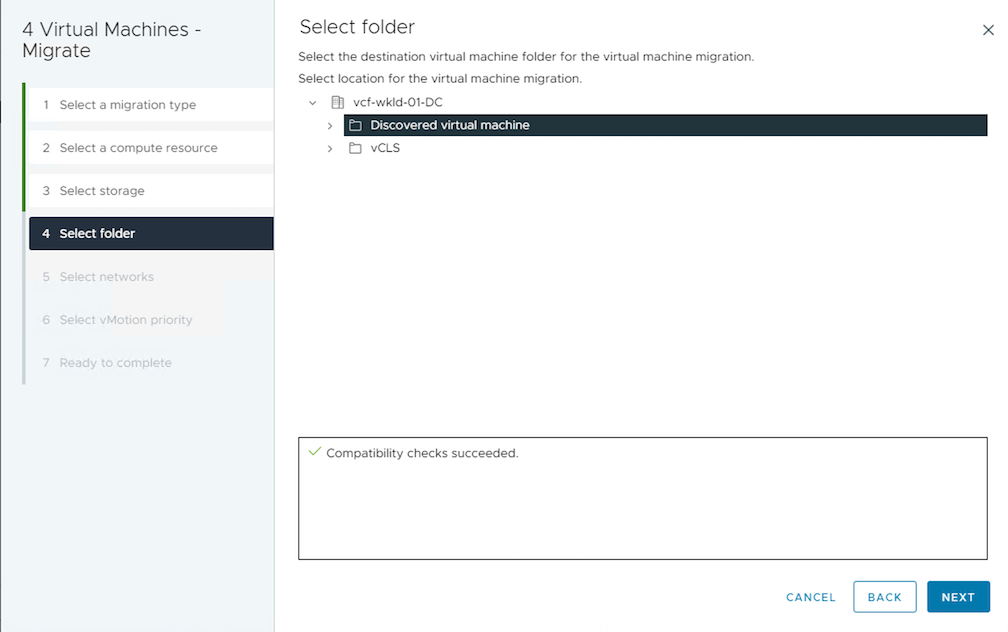
Task: Click step 7 Ready to complete
Action: pyautogui.click(x=115, y=363)
